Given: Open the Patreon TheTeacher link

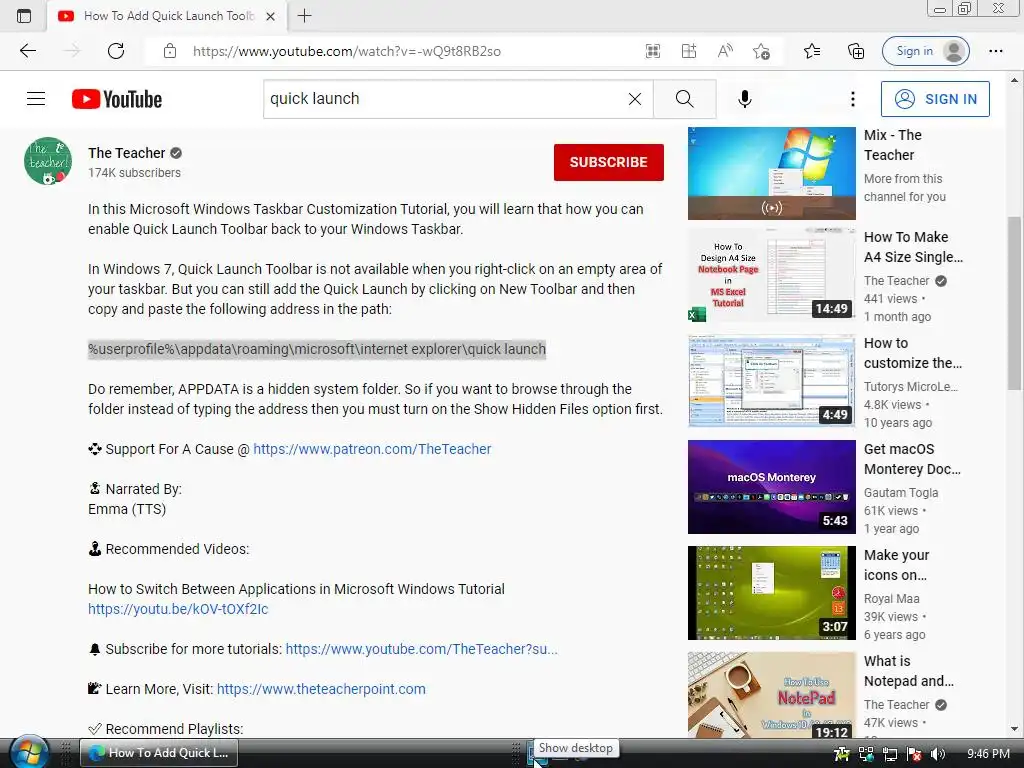Looking at the screenshot, I should pos(372,449).
